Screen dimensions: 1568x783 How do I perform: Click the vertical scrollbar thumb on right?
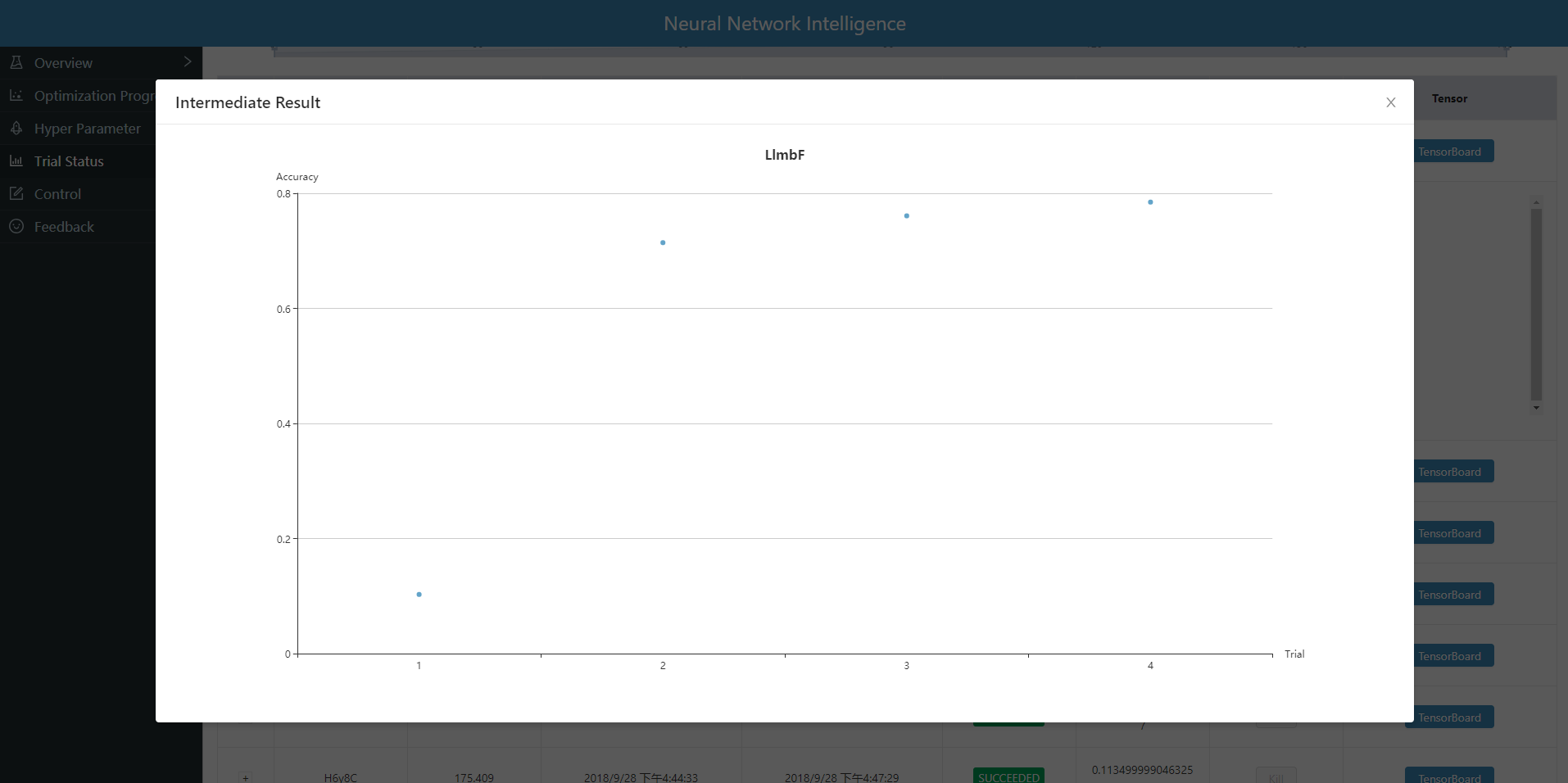(1536, 303)
